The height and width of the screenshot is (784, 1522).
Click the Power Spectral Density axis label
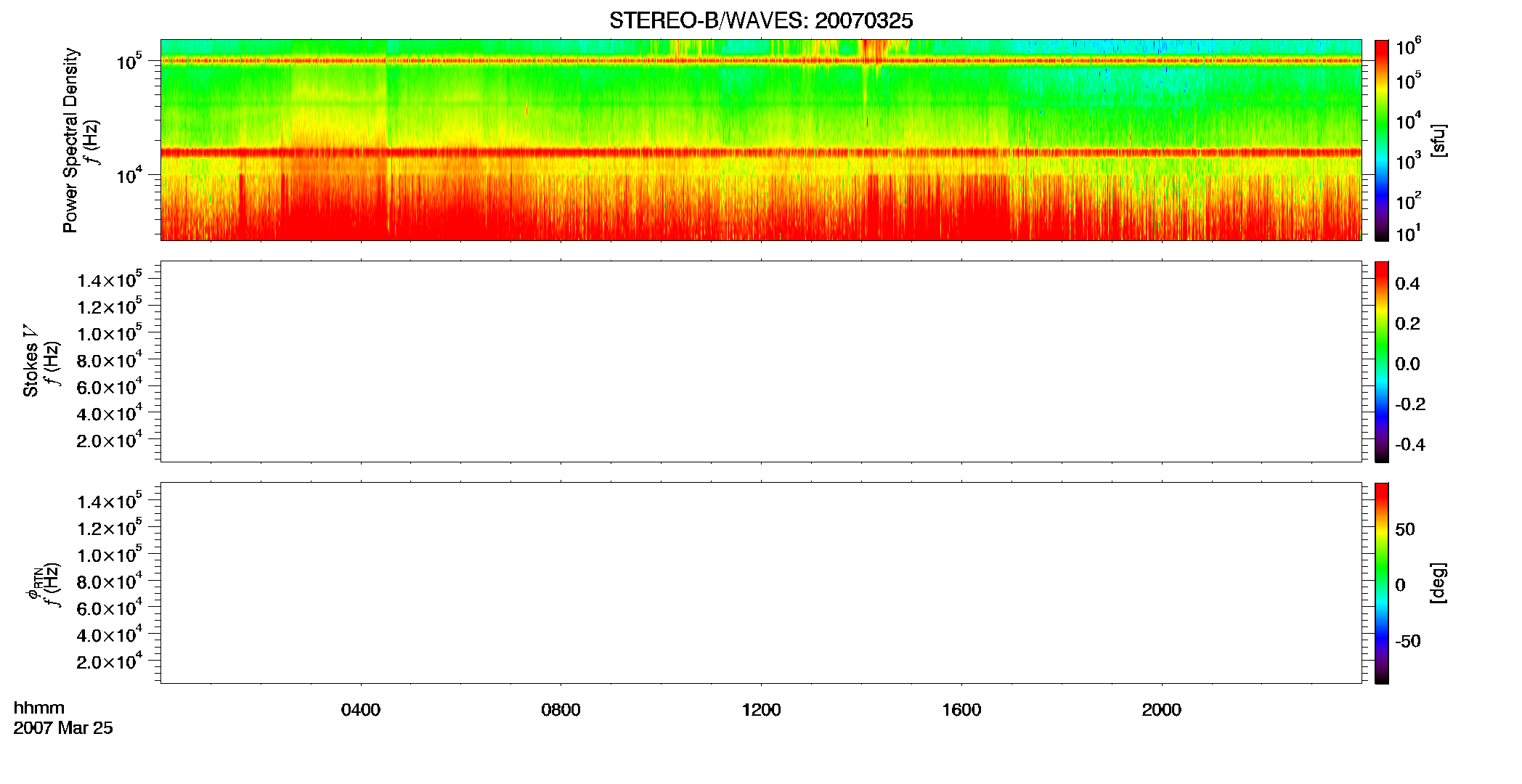[70, 140]
